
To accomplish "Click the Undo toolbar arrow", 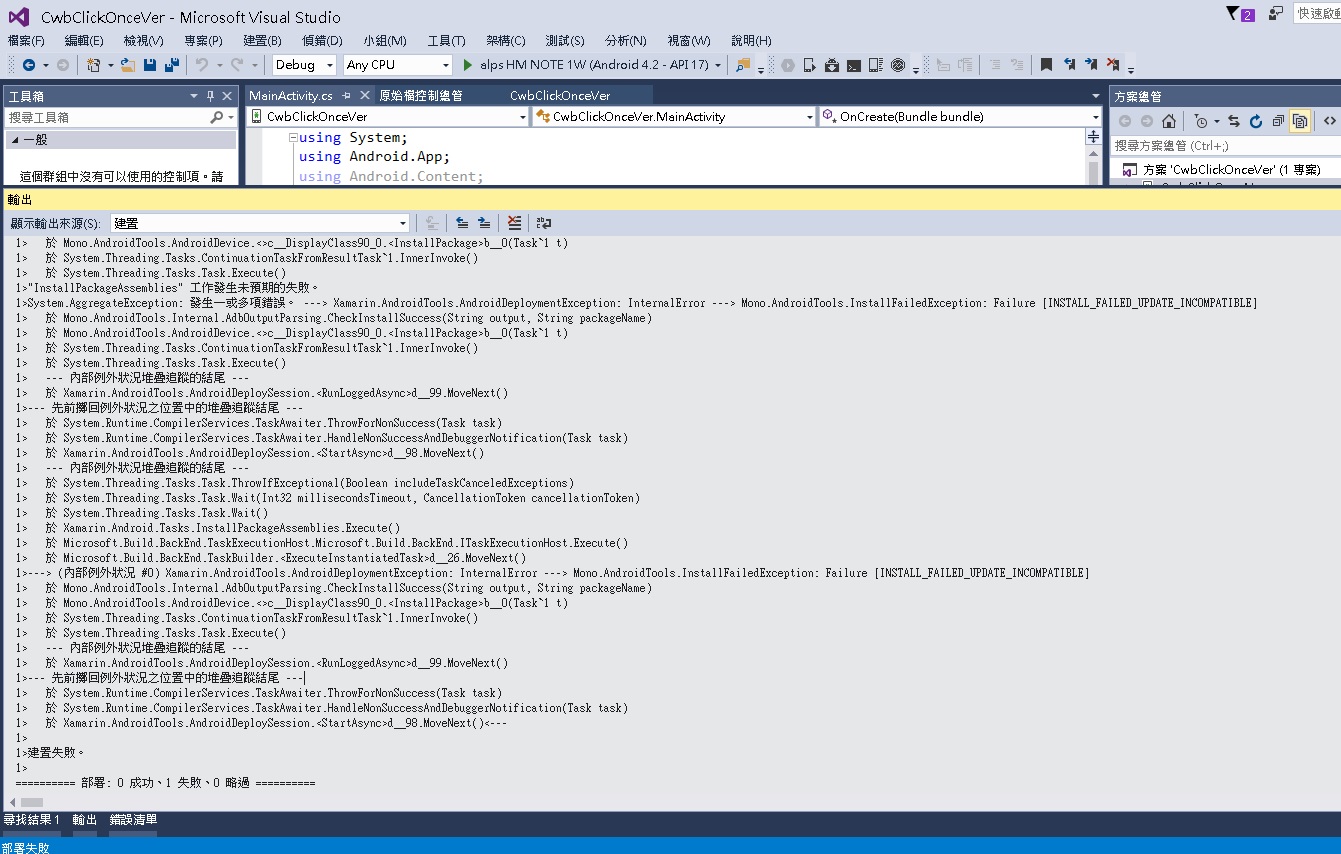I will click(202, 65).
